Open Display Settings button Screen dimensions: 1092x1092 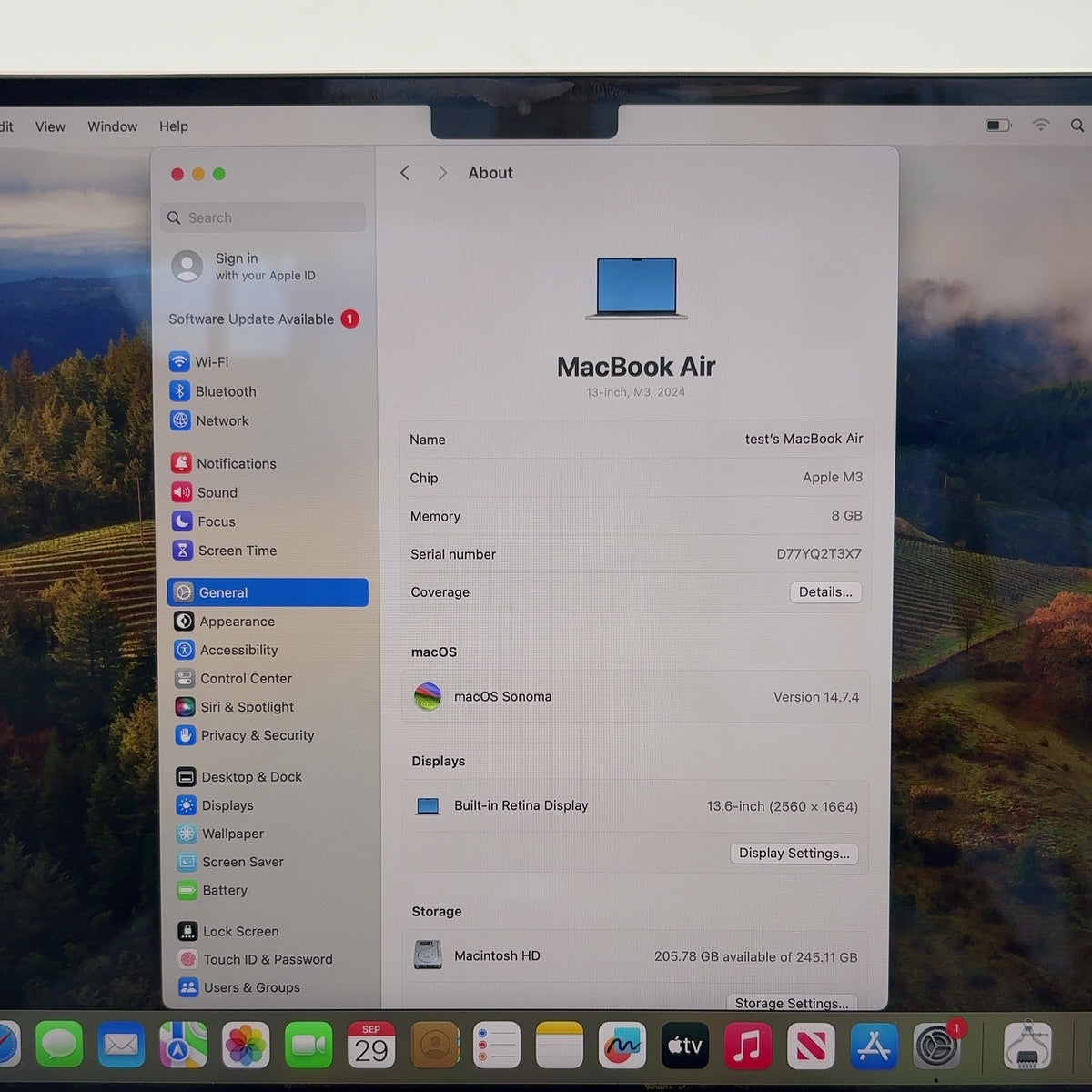click(x=794, y=854)
